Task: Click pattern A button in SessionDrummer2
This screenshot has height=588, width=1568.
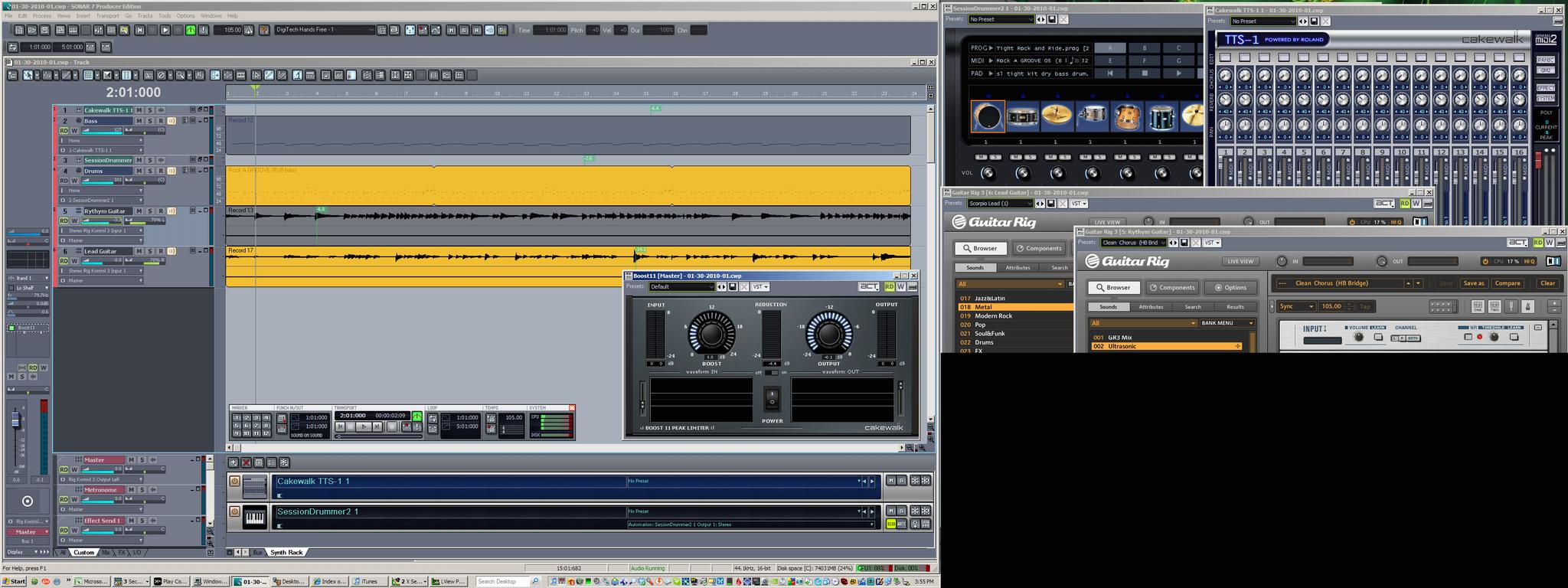Action: (1110, 47)
